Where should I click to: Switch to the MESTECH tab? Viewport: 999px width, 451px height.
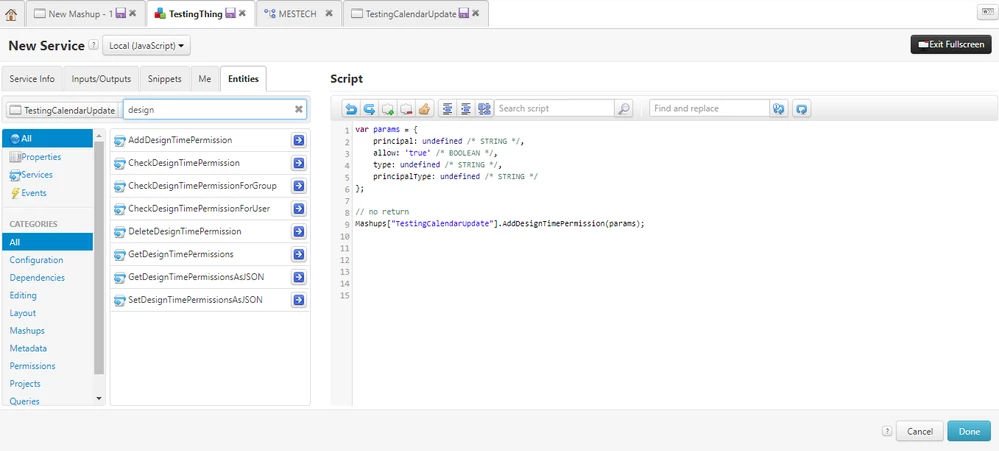coord(298,13)
